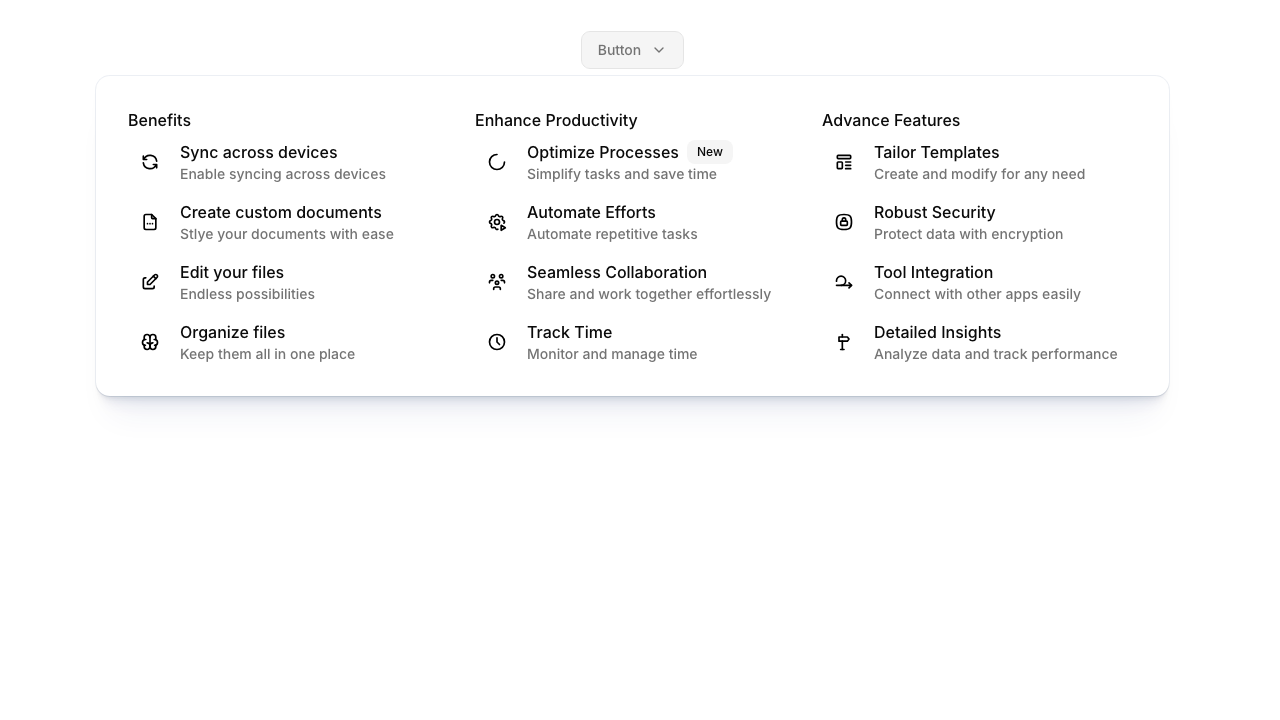
Task: Click the template layout icon
Action: [844, 162]
